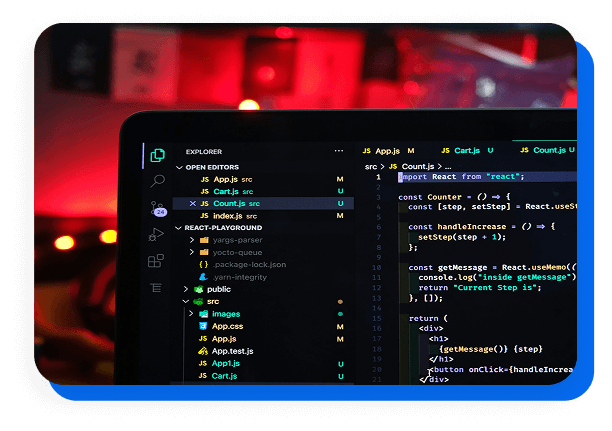Switch to the Count.js editor tab
This screenshot has height=431, width=612.
548,150
